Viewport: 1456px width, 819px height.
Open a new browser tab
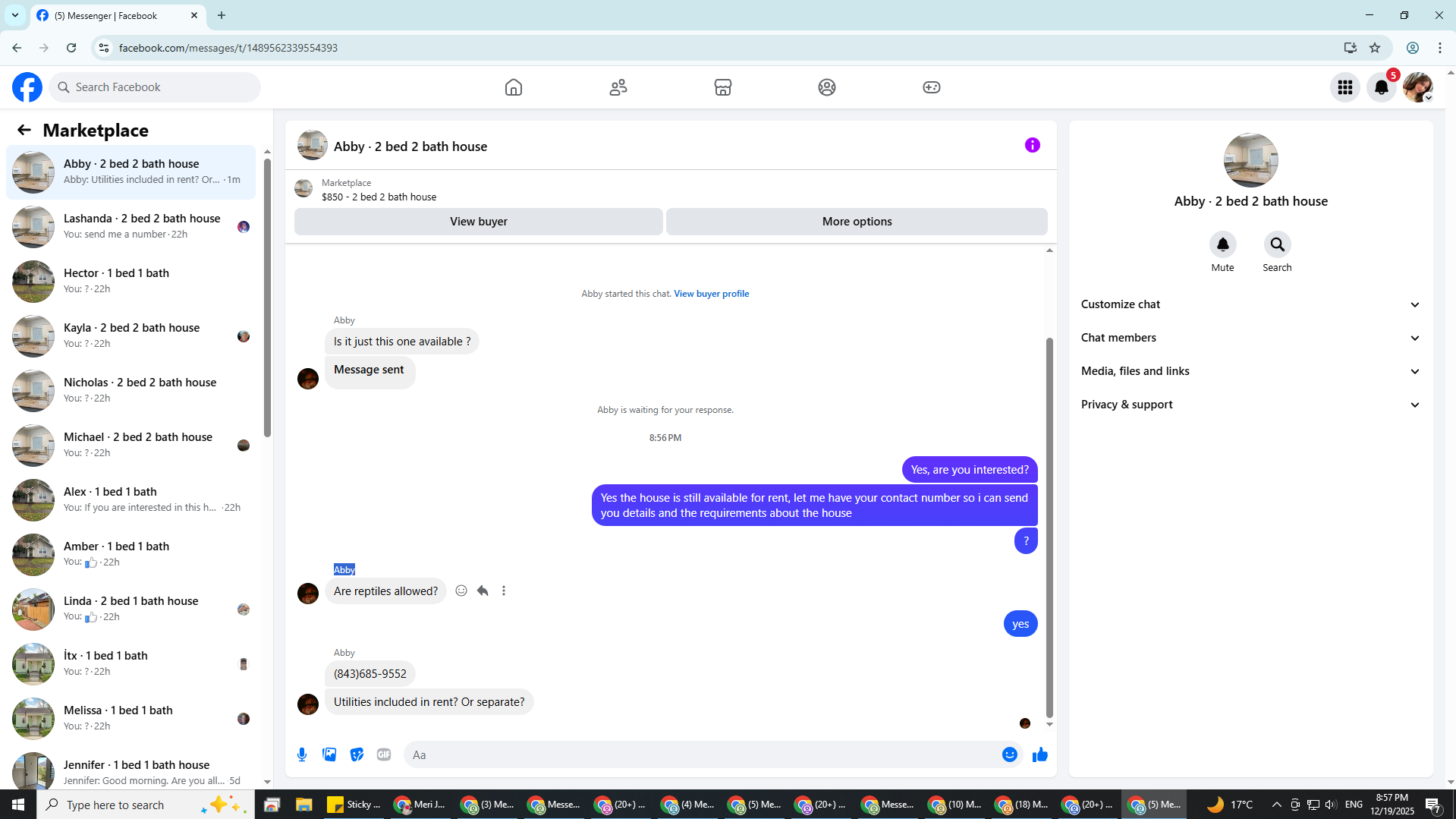point(222,15)
